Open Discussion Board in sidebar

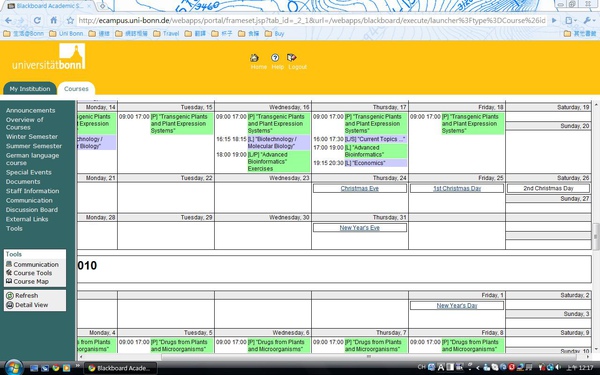[x=32, y=210]
